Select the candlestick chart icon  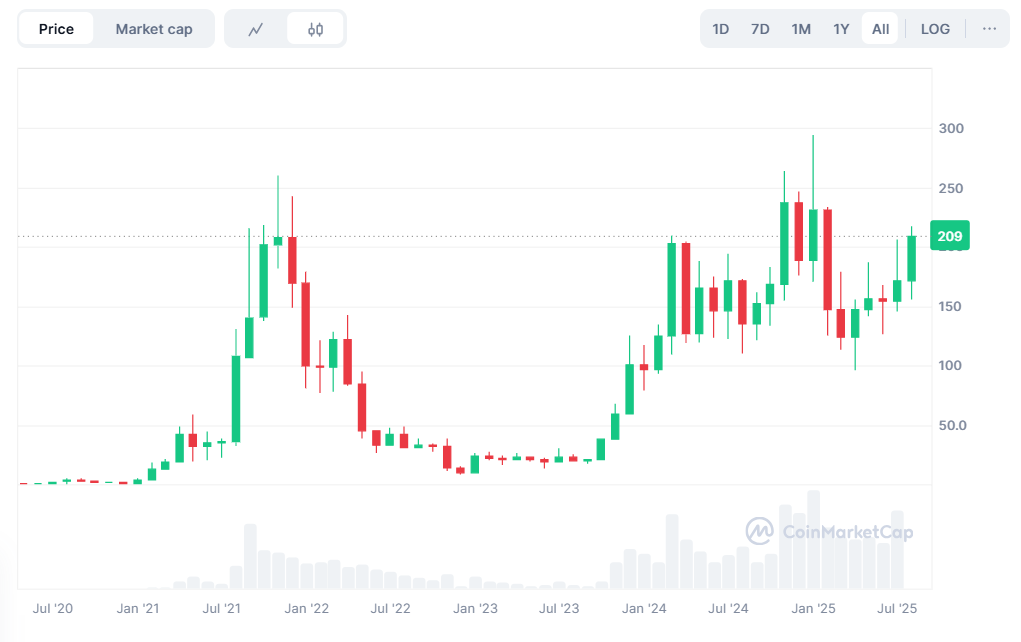[315, 29]
